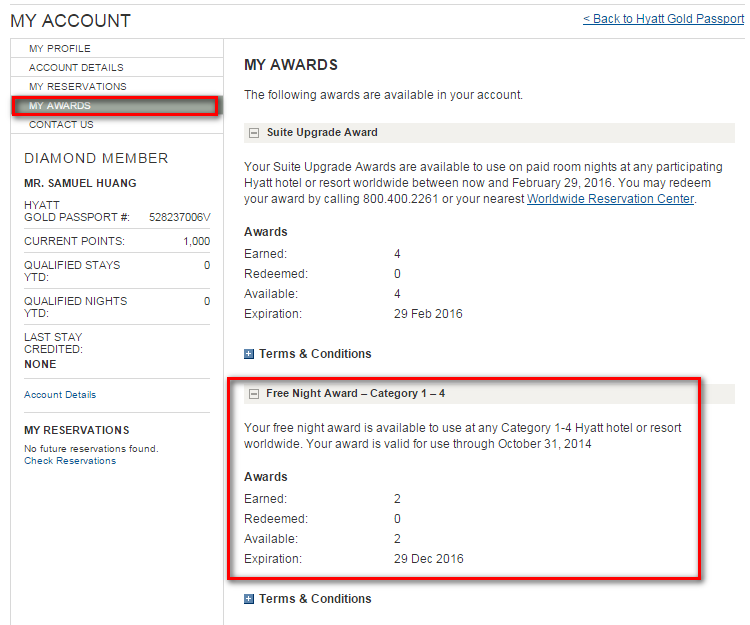Screen dimensions: 750x625
Task: Open Contact Us from the sidebar menu
Action: coord(61,125)
